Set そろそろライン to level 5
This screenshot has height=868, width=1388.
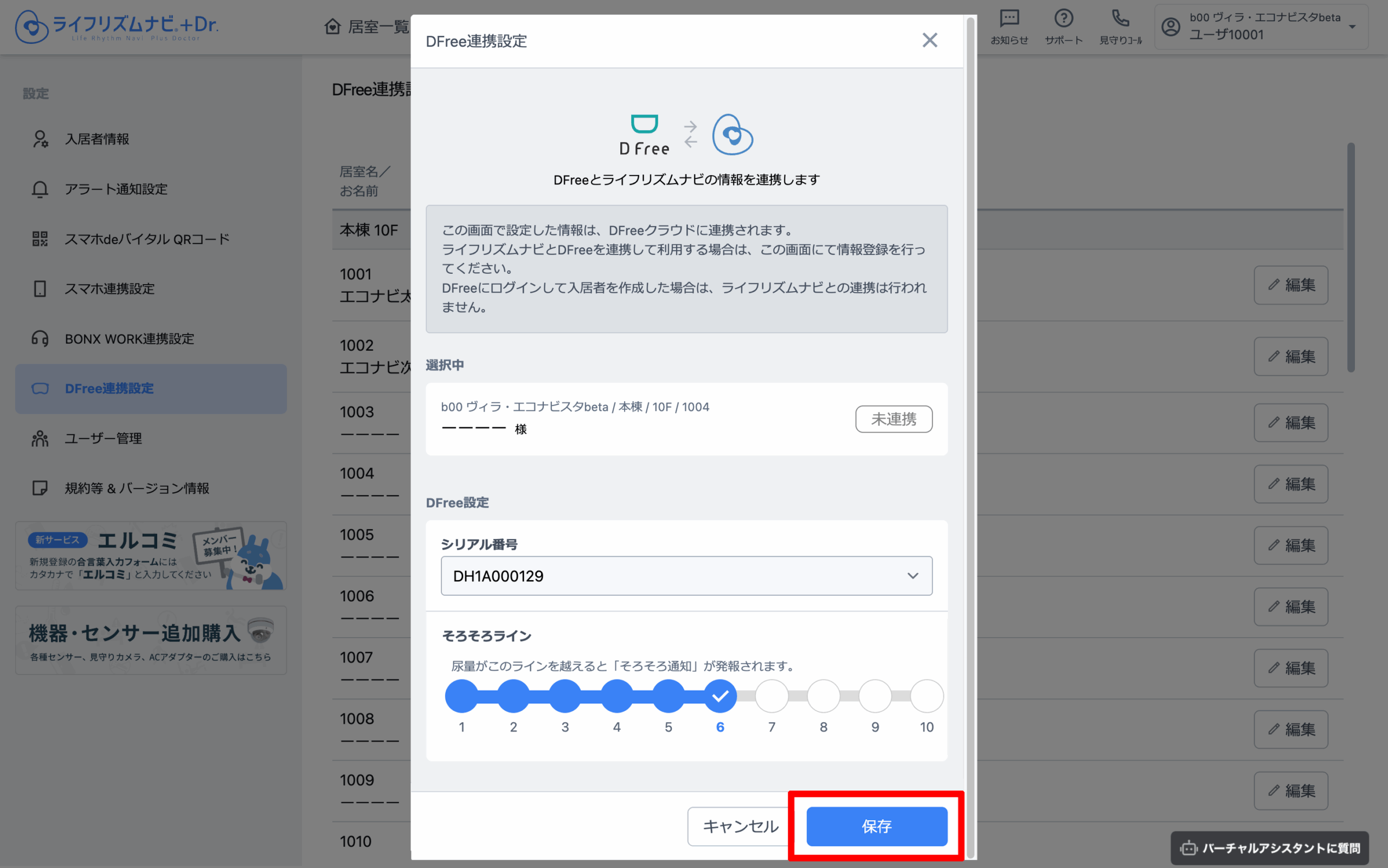click(x=668, y=696)
